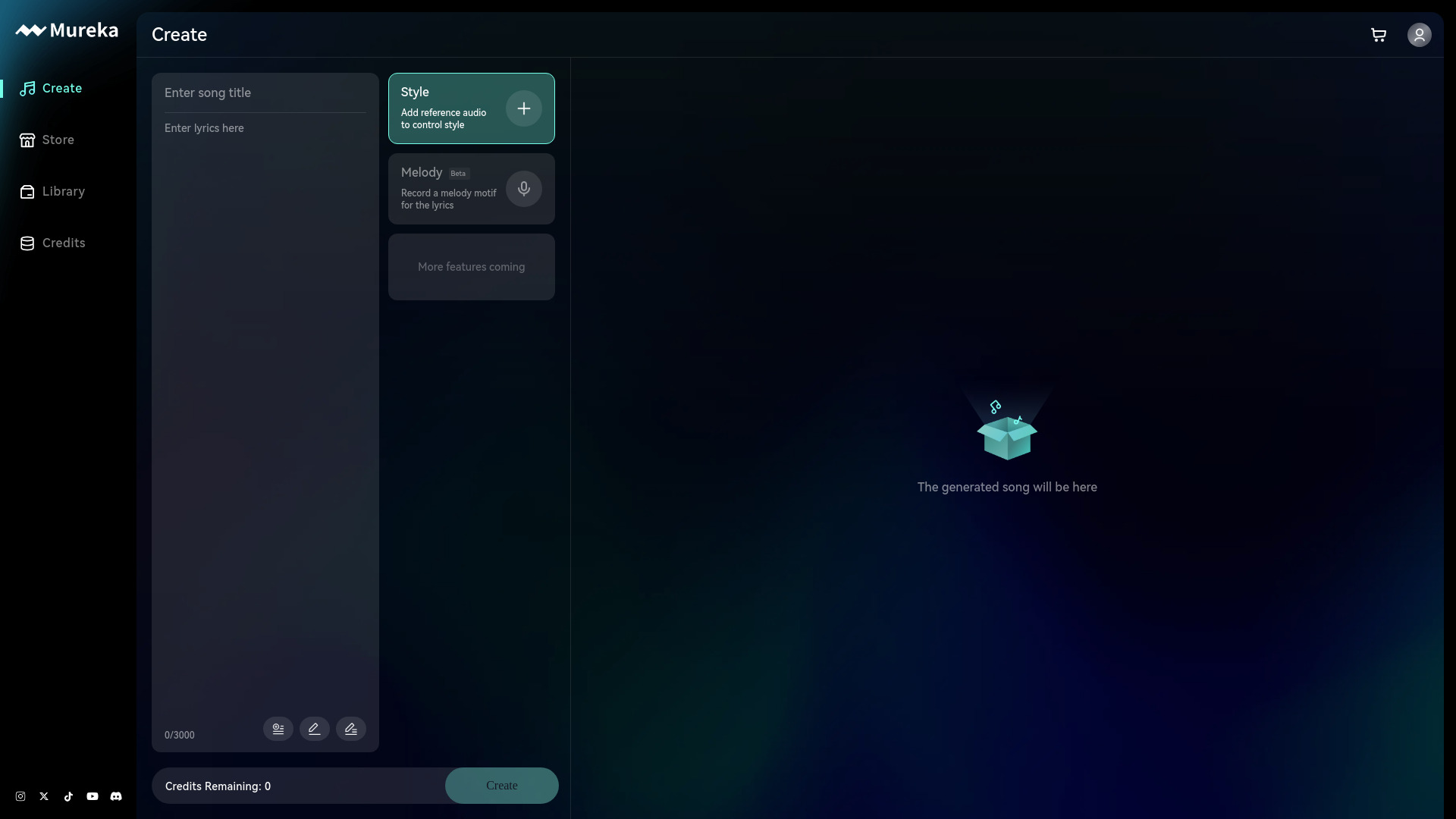Select the Credits section in sidebar
This screenshot has width=1456, height=819.
63,243
